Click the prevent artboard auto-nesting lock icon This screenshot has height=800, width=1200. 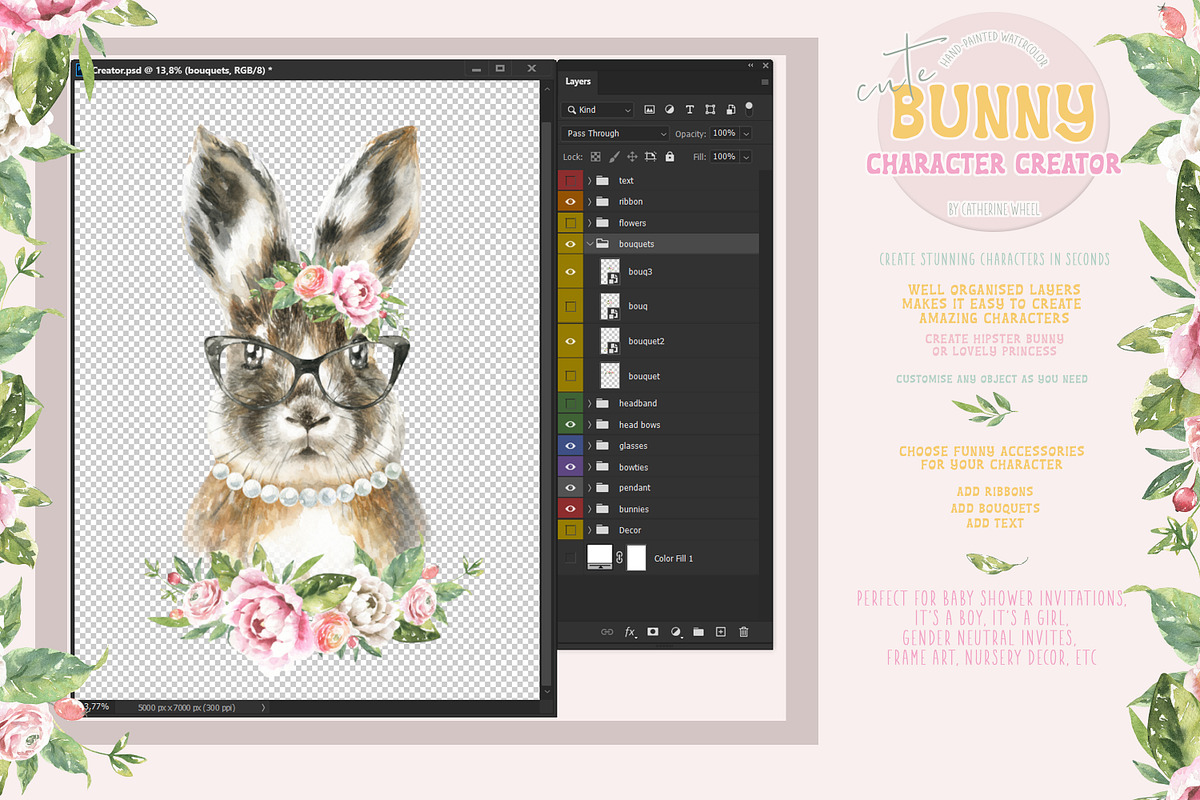[x=650, y=157]
